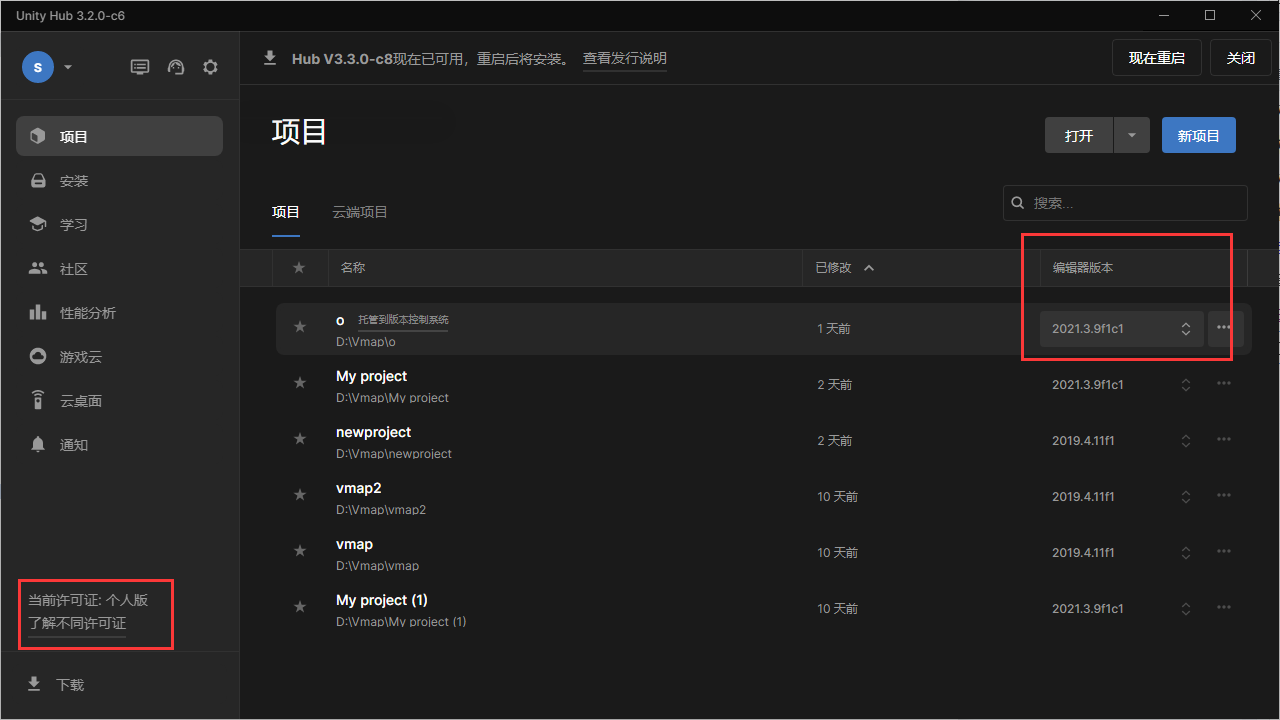Open the gauge icon beside the gear
This screenshot has height=720, width=1280.
[x=176, y=67]
